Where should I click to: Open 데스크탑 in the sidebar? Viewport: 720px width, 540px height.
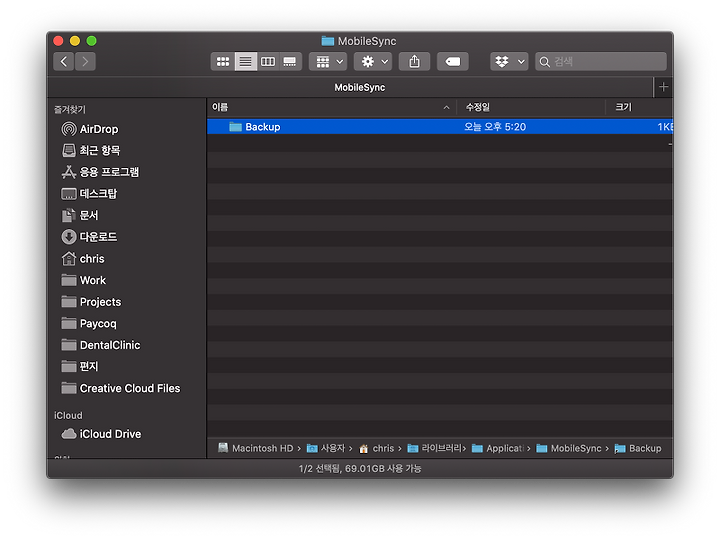point(89,193)
